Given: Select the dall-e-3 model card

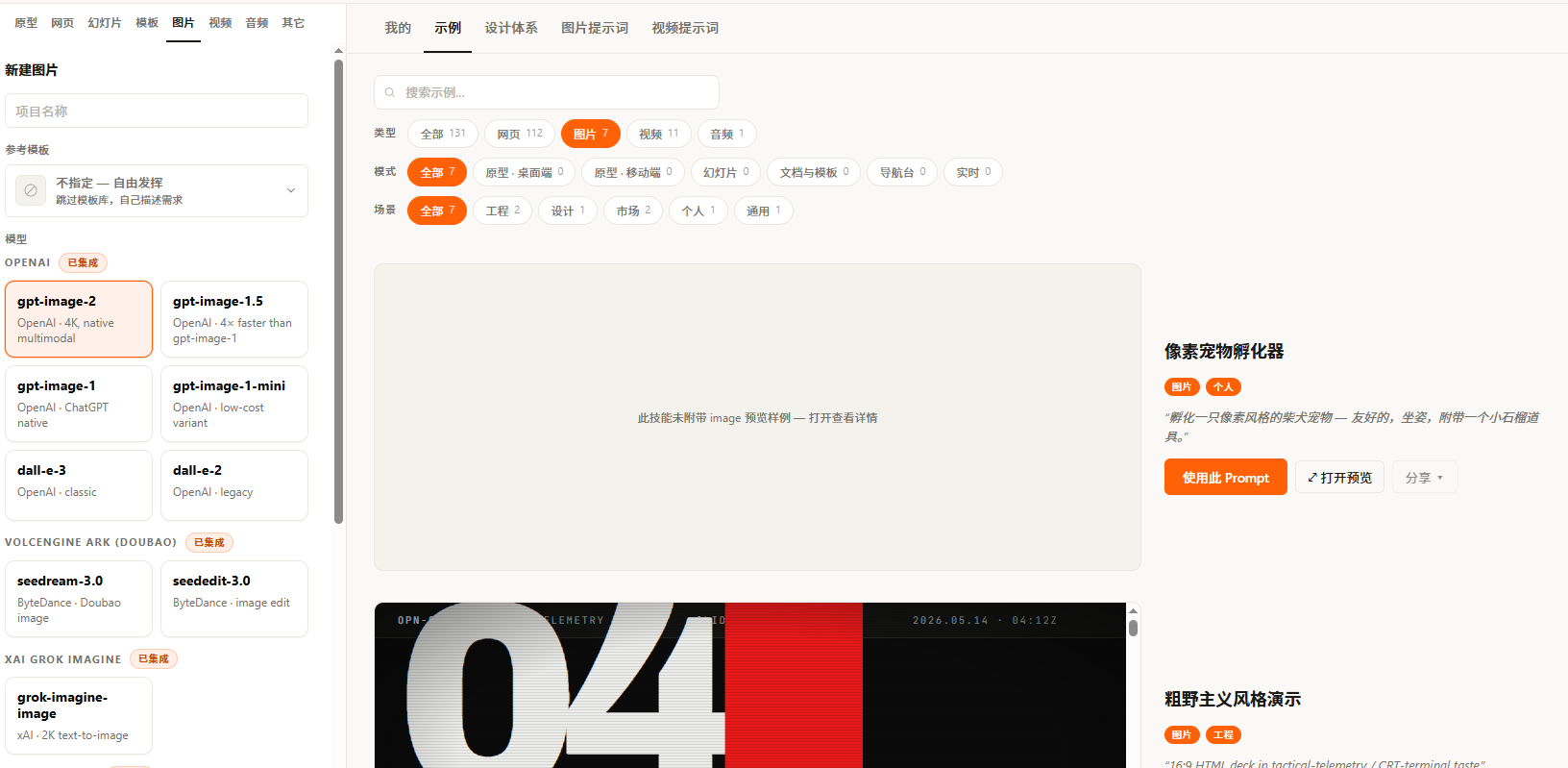Looking at the screenshot, I should coord(79,485).
